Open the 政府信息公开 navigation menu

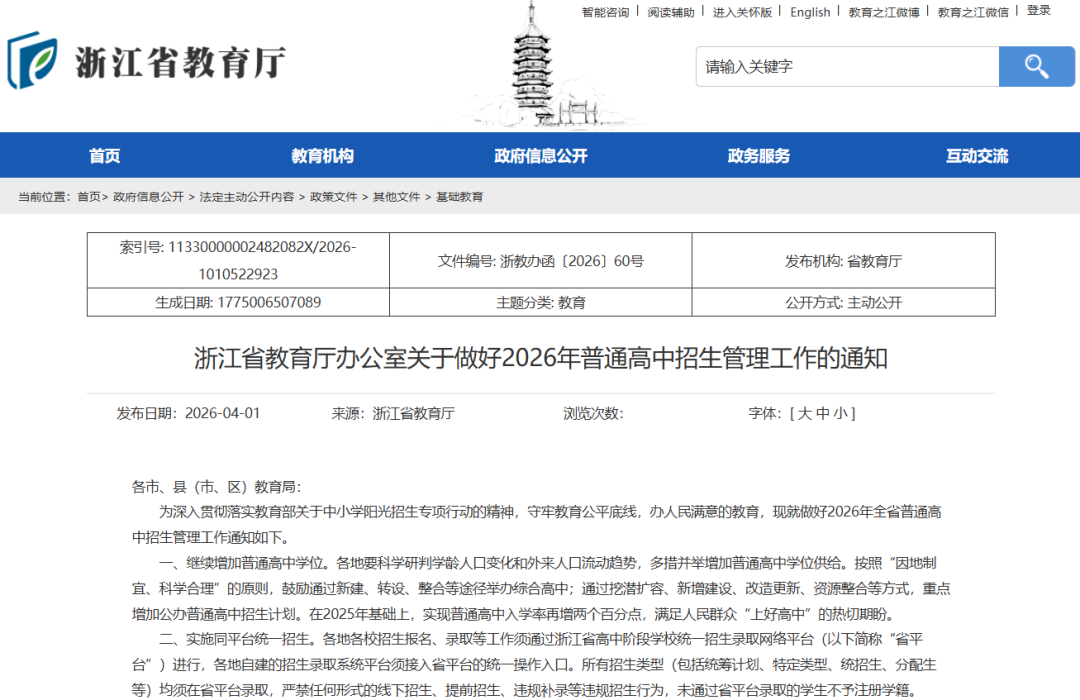click(x=540, y=155)
